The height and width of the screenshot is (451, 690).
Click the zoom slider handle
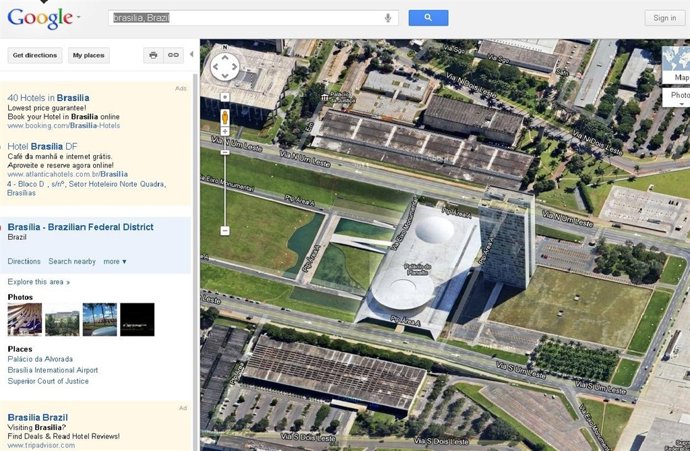pyautogui.click(x=225, y=152)
